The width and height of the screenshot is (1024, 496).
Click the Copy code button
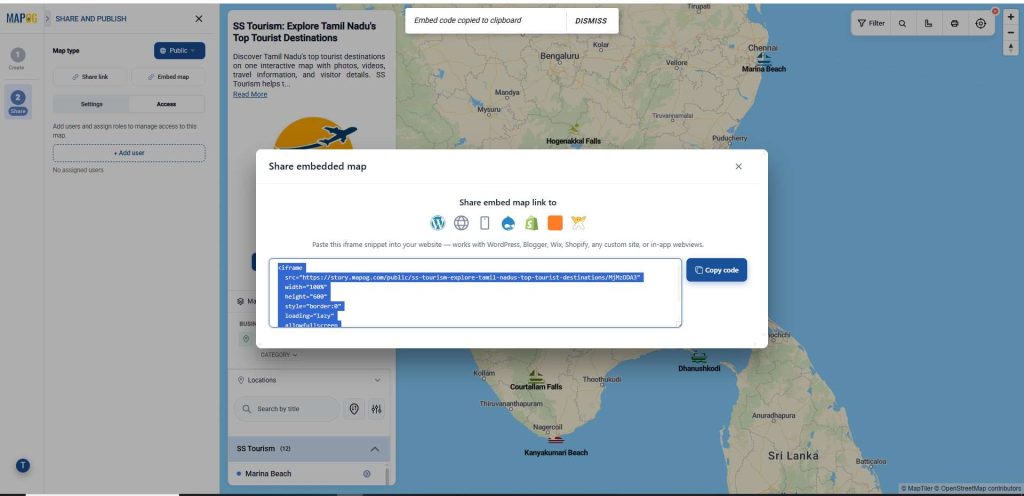pos(716,270)
